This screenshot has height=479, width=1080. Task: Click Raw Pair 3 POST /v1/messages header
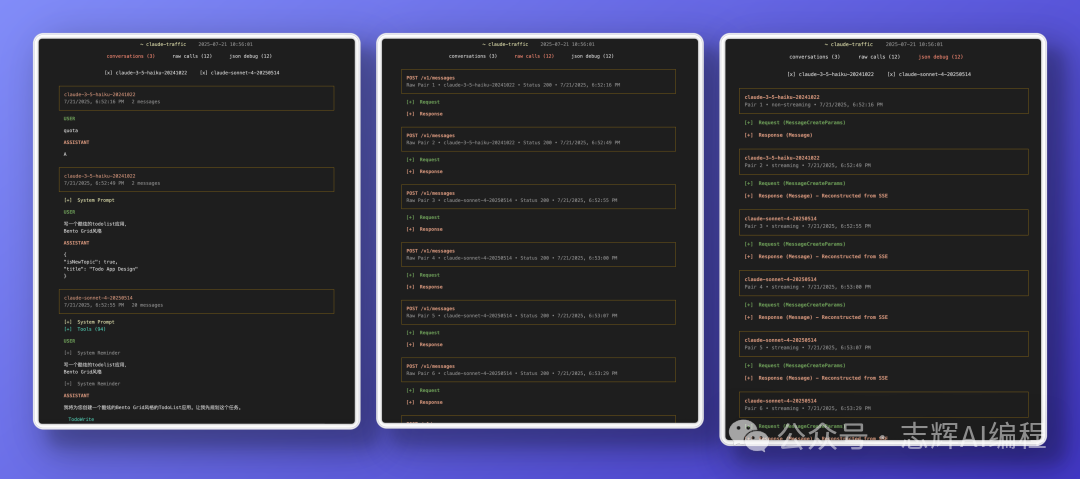538,196
